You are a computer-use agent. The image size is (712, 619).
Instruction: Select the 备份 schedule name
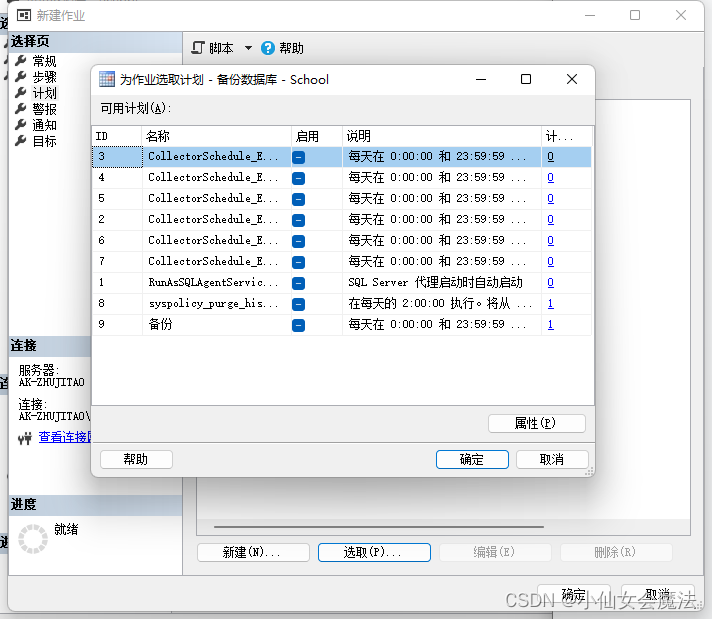[x=160, y=324]
